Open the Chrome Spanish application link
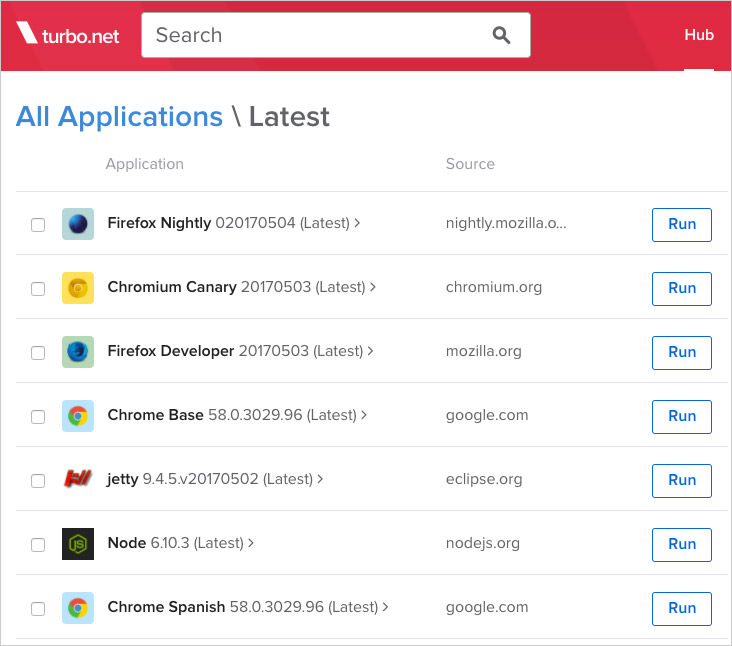Viewport: 732px width, 646px height. (166, 607)
